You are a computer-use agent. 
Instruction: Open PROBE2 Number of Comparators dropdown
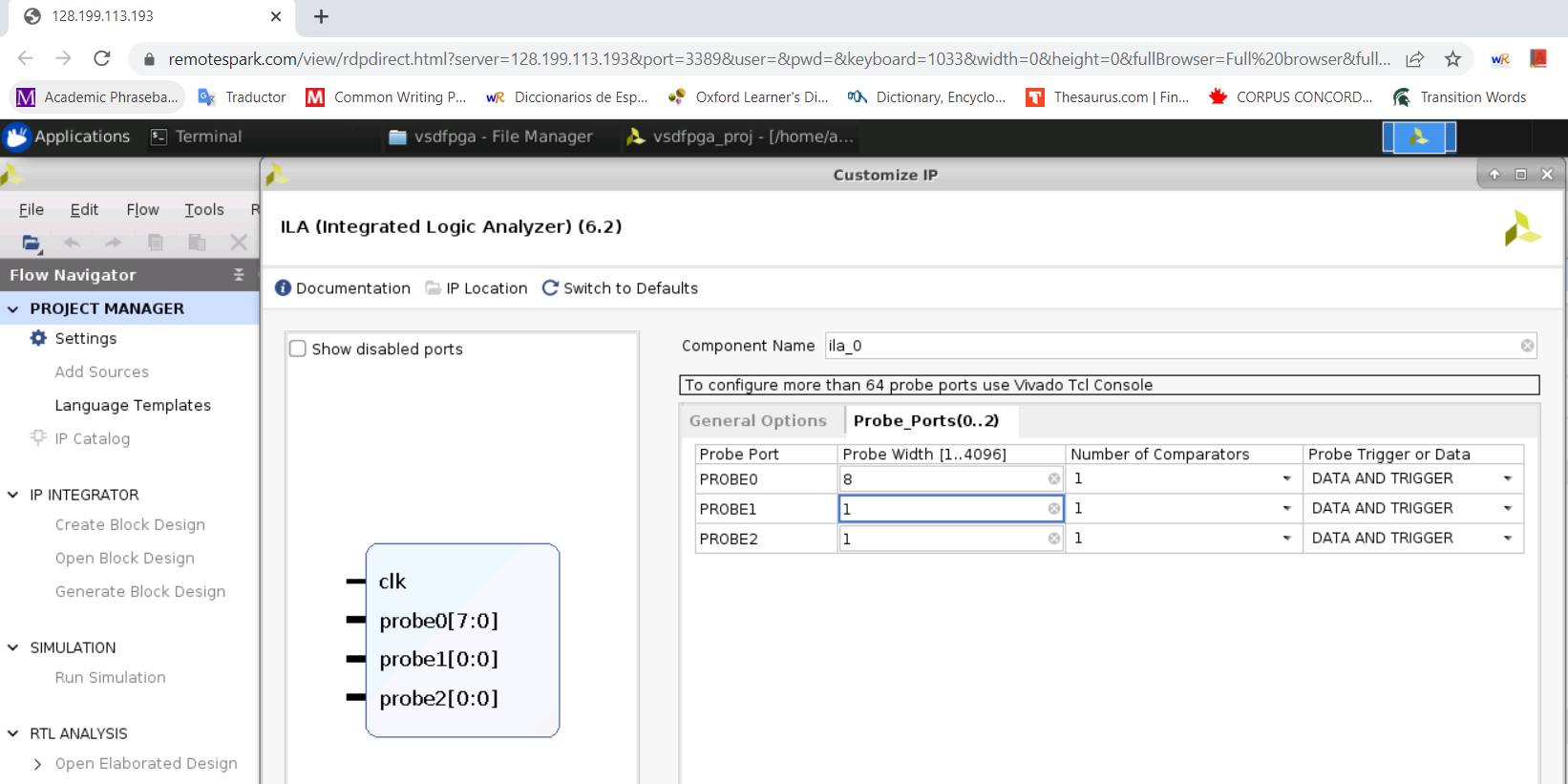(1286, 539)
